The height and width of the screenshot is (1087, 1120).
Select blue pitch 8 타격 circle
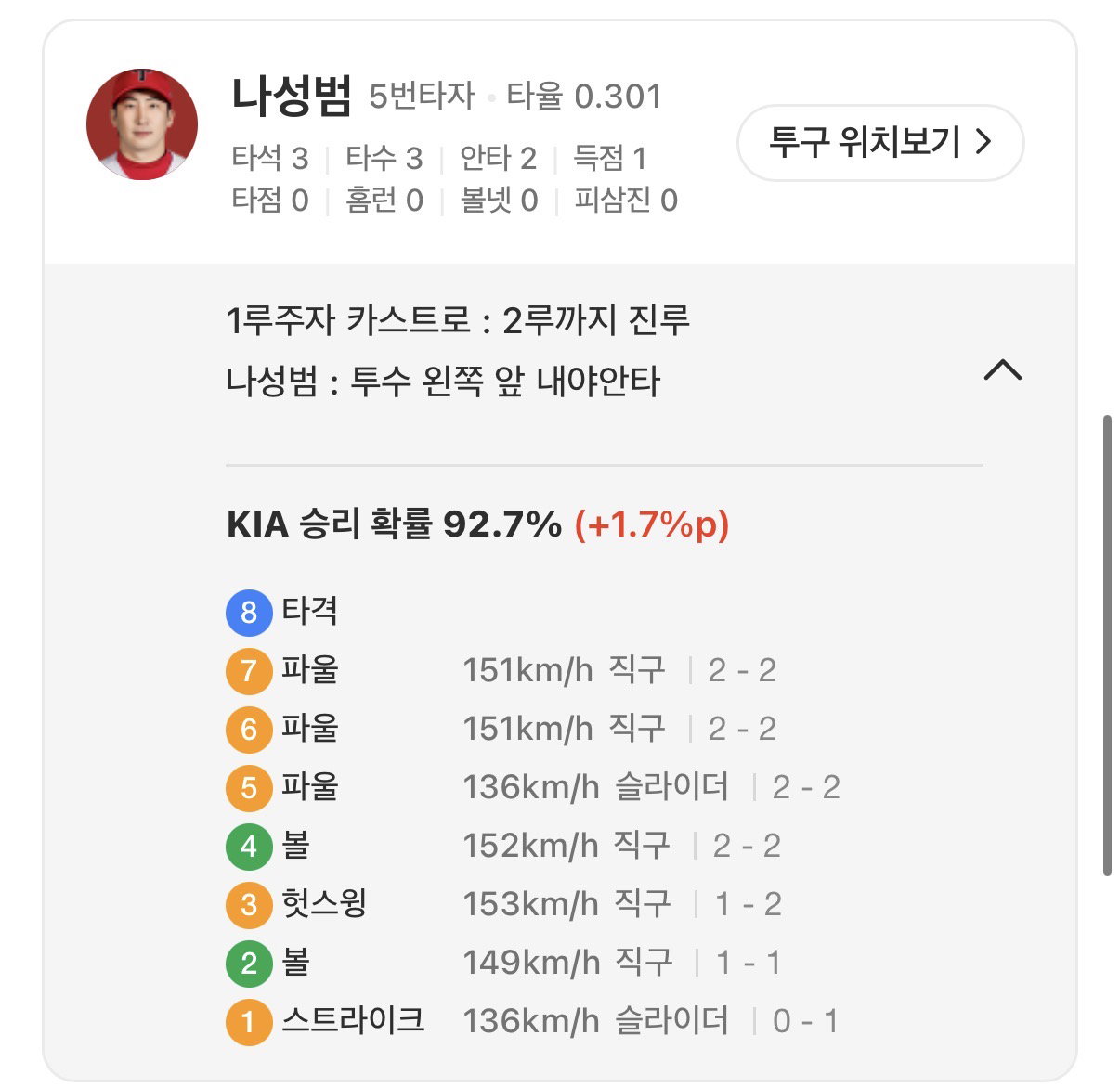tap(249, 612)
